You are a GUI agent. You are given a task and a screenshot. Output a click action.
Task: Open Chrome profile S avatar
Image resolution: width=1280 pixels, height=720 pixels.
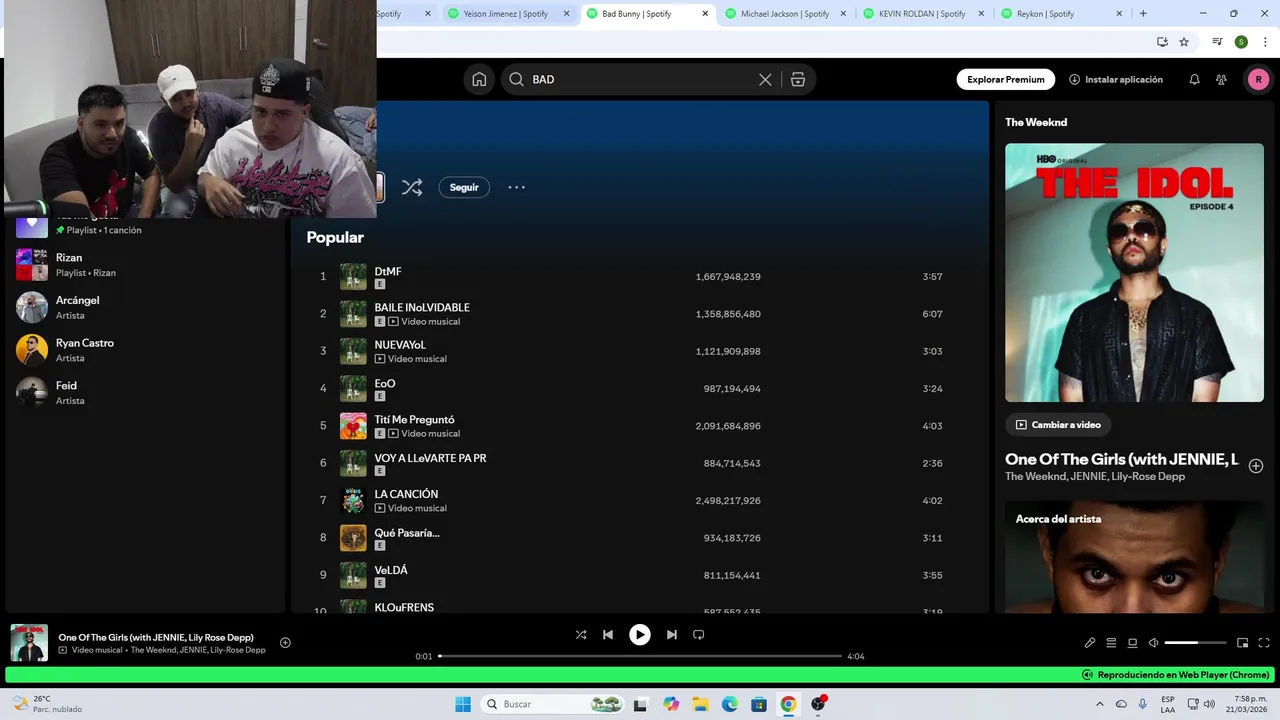[x=1241, y=42]
